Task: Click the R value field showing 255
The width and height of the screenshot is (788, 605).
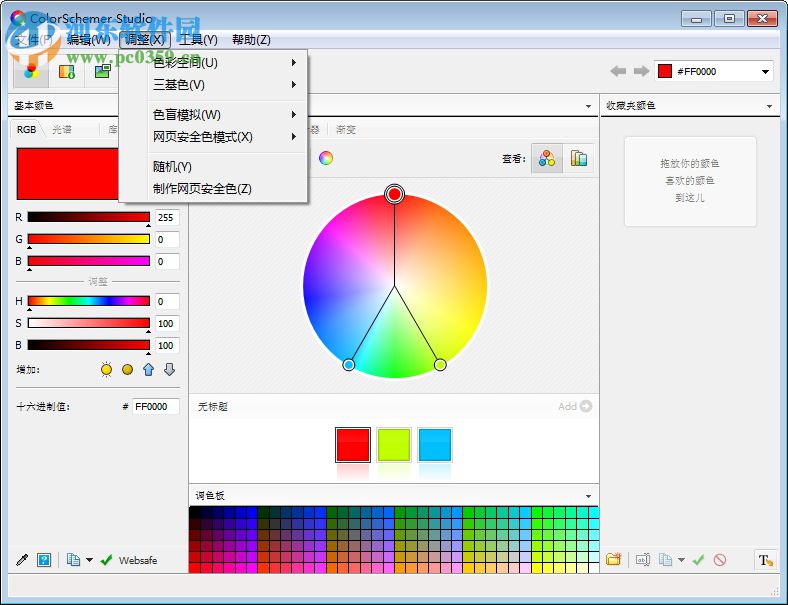Action: pyautogui.click(x=167, y=218)
